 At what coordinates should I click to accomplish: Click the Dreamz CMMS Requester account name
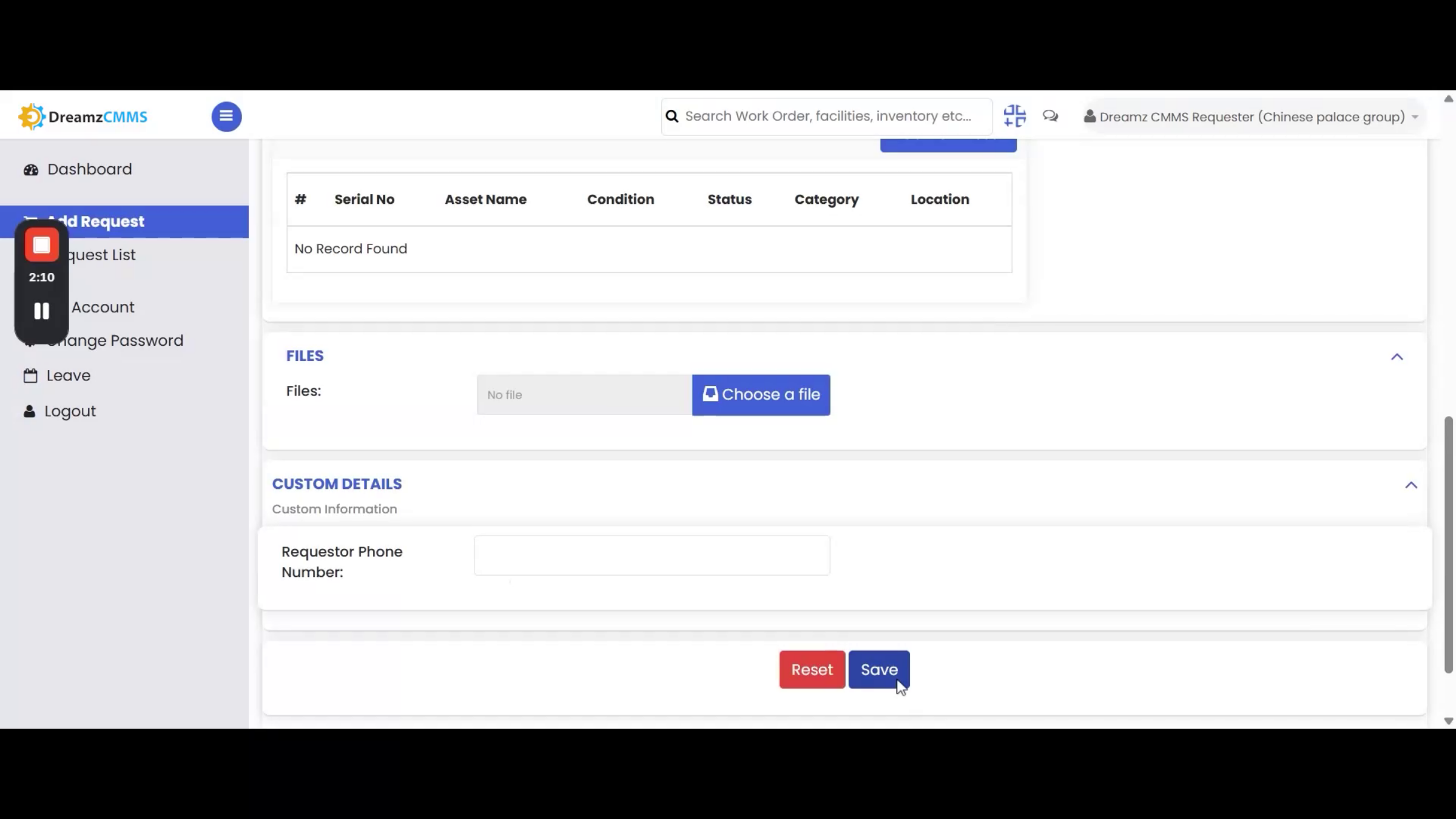[x=1252, y=117]
